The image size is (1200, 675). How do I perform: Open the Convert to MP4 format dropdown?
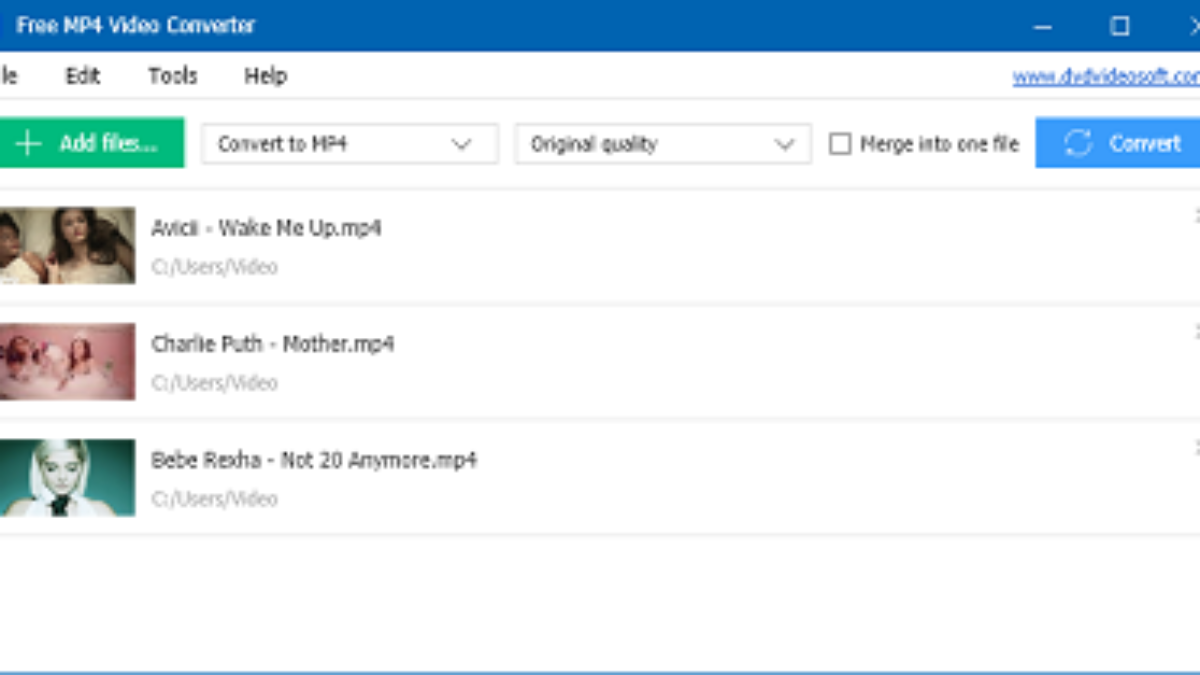point(349,144)
